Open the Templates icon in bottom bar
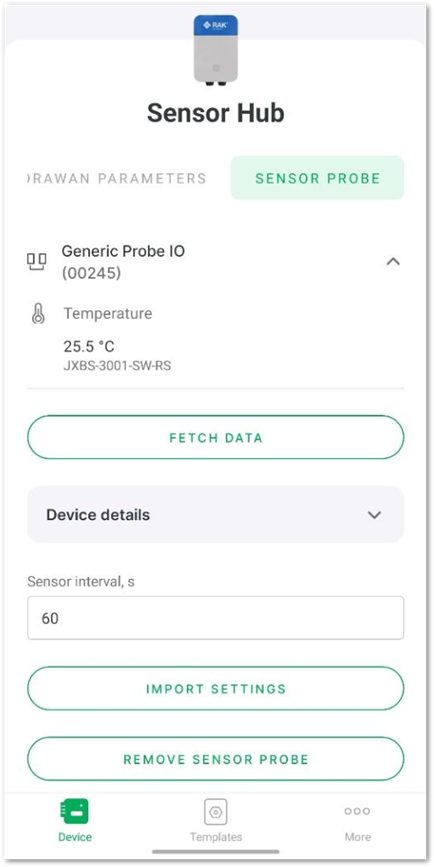The height and width of the screenshot is (867, 434). [216, 812]
